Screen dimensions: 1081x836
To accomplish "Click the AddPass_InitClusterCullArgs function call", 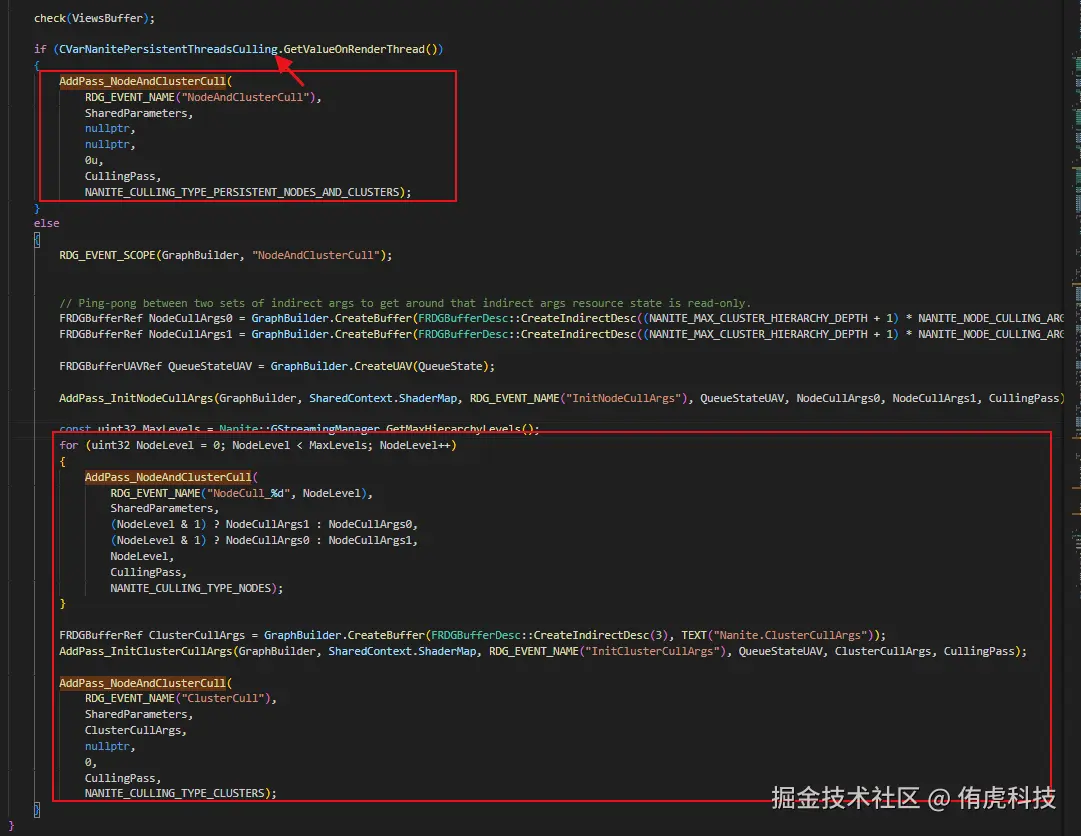I will click(146, 651).
